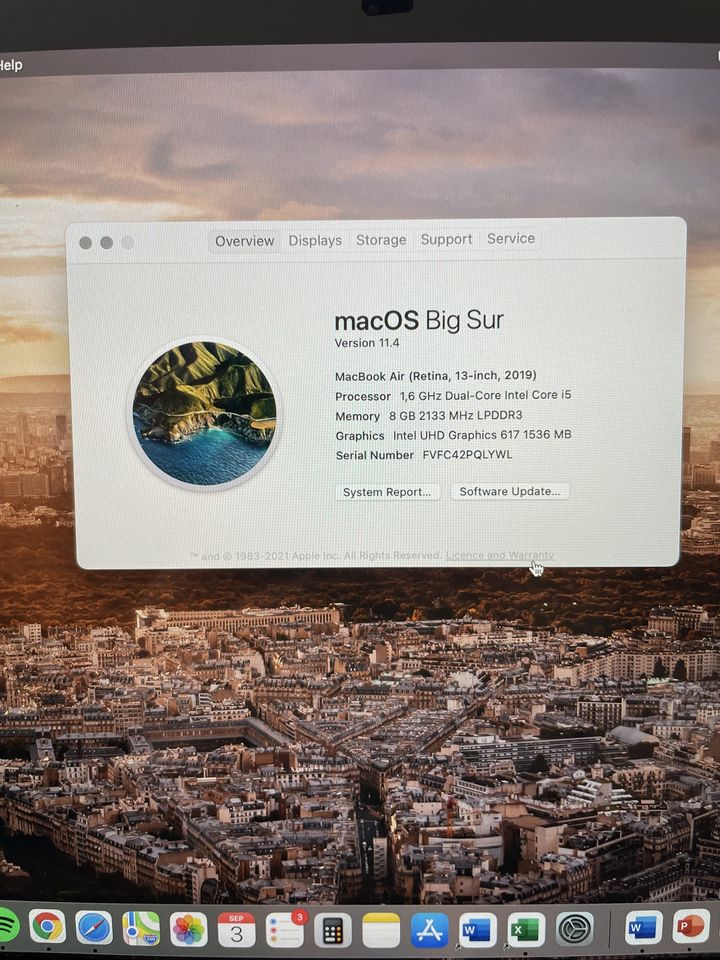Click the Intel UHD Graphics 617 1536 MB text

pos(482,435)
